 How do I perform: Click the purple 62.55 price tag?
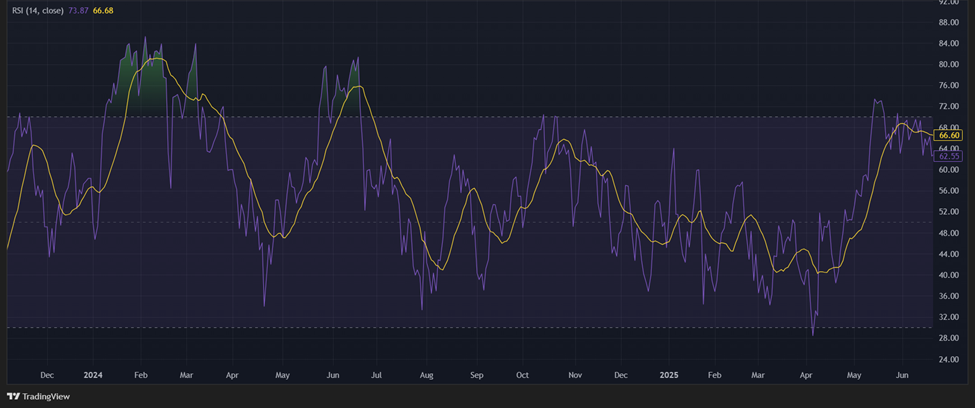(949, 156)
